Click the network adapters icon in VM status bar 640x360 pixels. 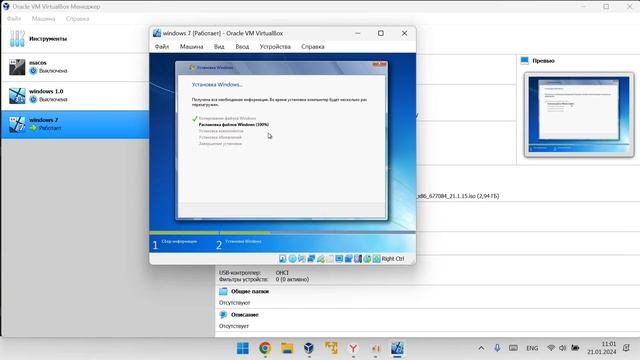pyautogui.click(x=311, y=259)
